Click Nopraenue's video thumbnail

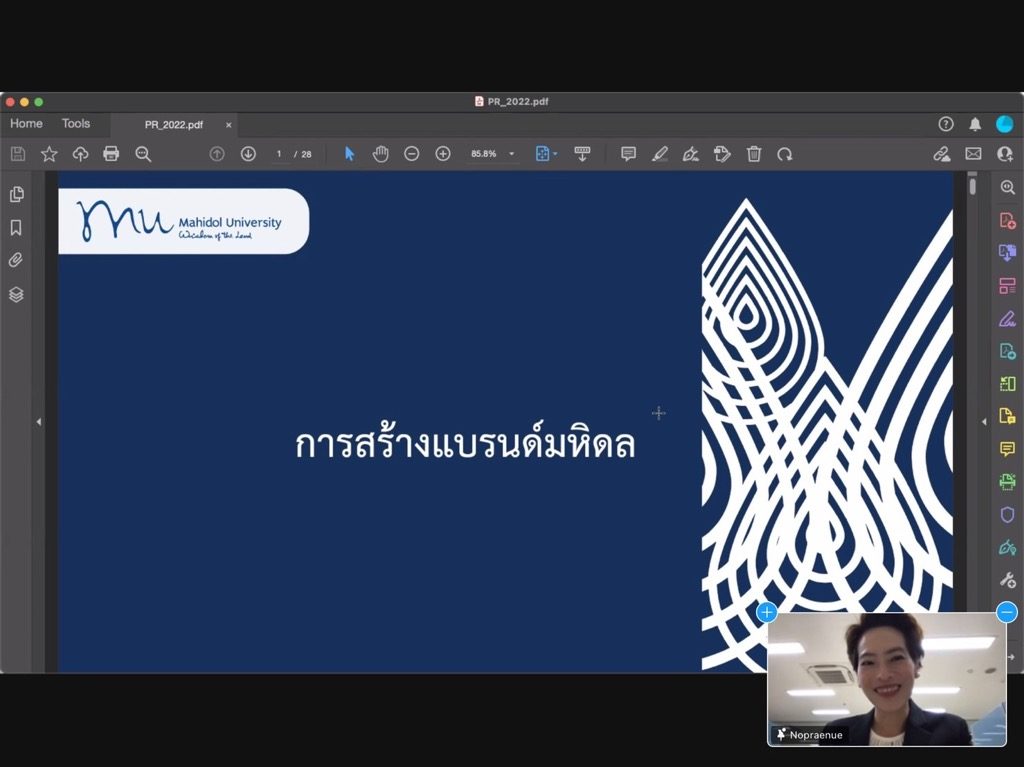point(887,679)
